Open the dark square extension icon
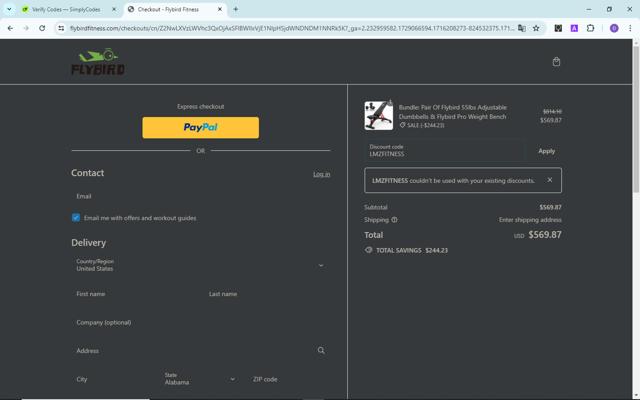Viewport: 640px width, 400px height. pos(558,28)
